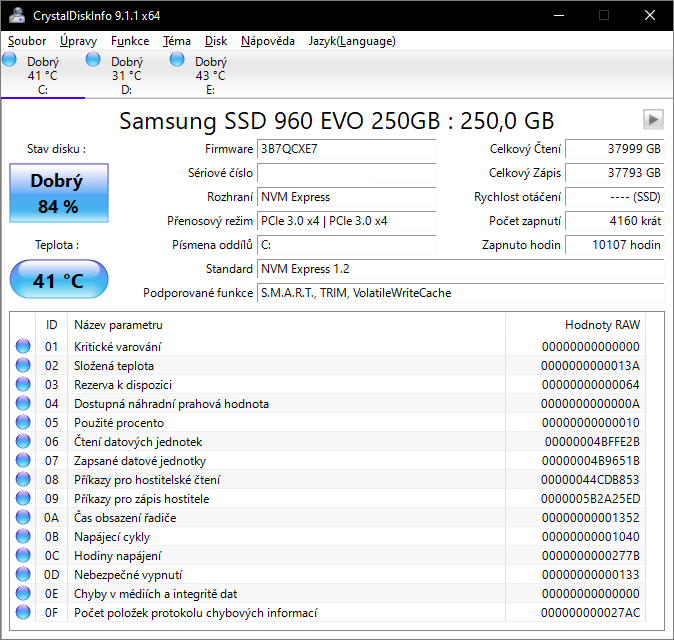Click the 41 °C temperature button
Viewport: 674px width, 640px height.
point(59,279)
